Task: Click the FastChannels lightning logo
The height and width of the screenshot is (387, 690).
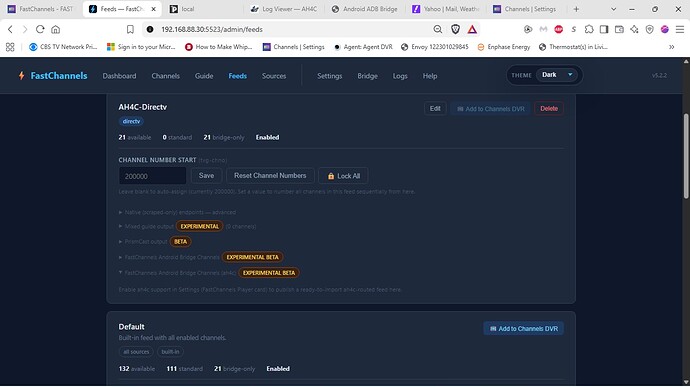Action: tap(21, 76)
